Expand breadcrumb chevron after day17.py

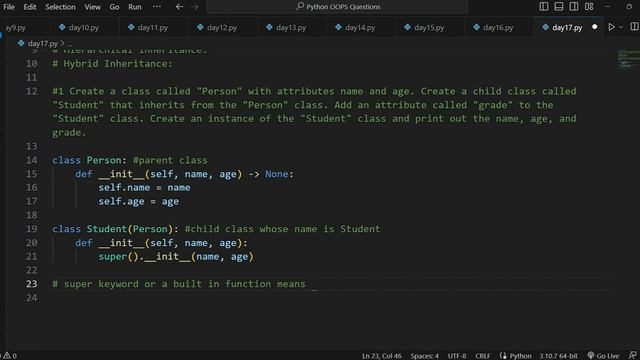[62, 43]
